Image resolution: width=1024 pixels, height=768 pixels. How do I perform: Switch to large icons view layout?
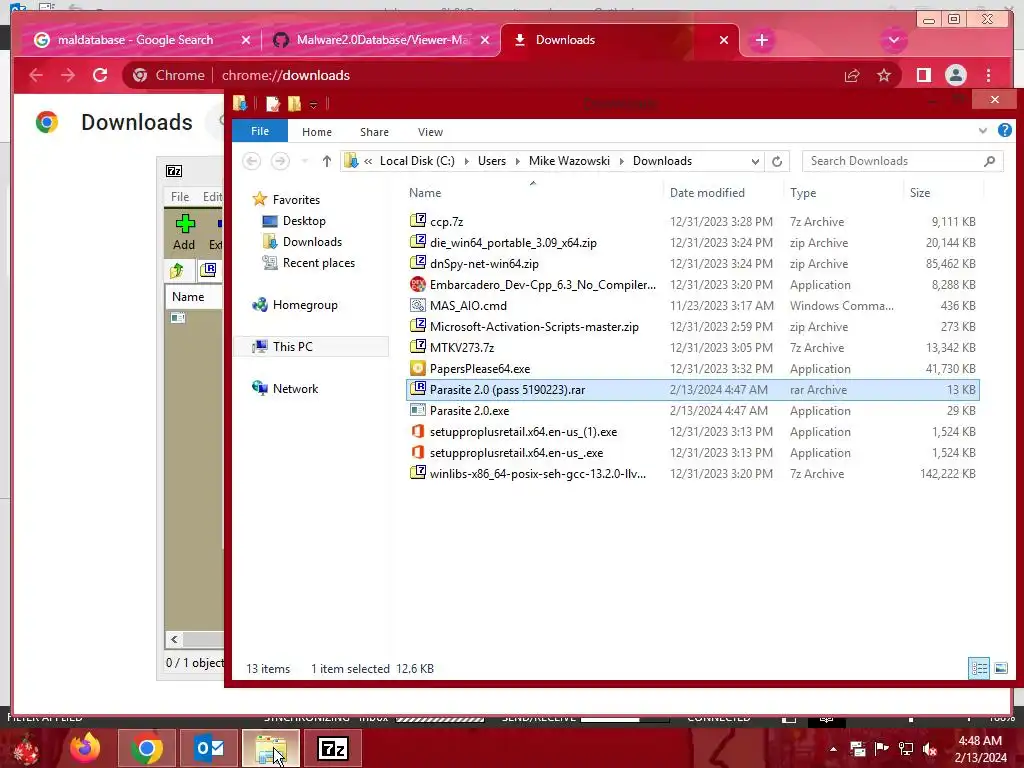(1000, 668)
